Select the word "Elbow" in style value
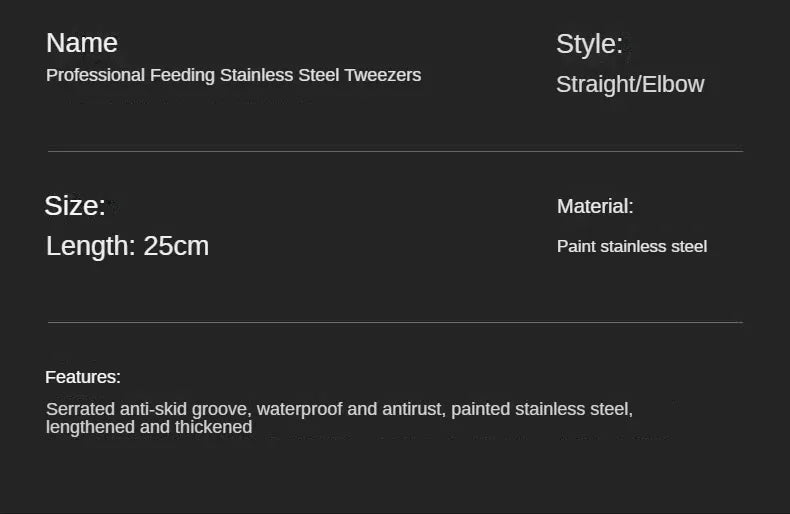 pyautogui.click(x=673, y=84)
